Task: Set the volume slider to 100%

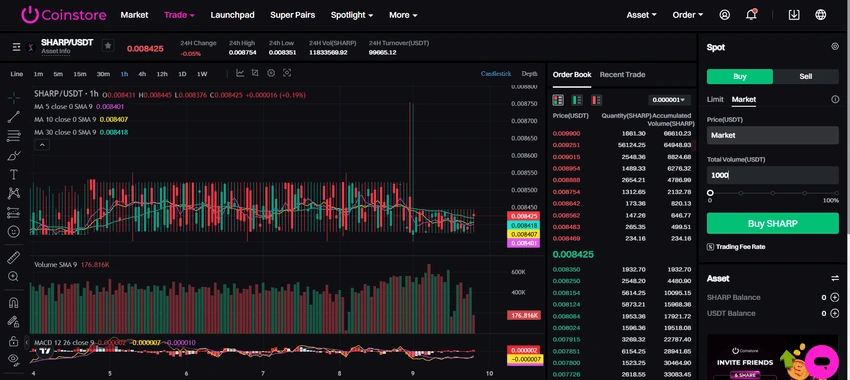Action: (x=836, y=193)
